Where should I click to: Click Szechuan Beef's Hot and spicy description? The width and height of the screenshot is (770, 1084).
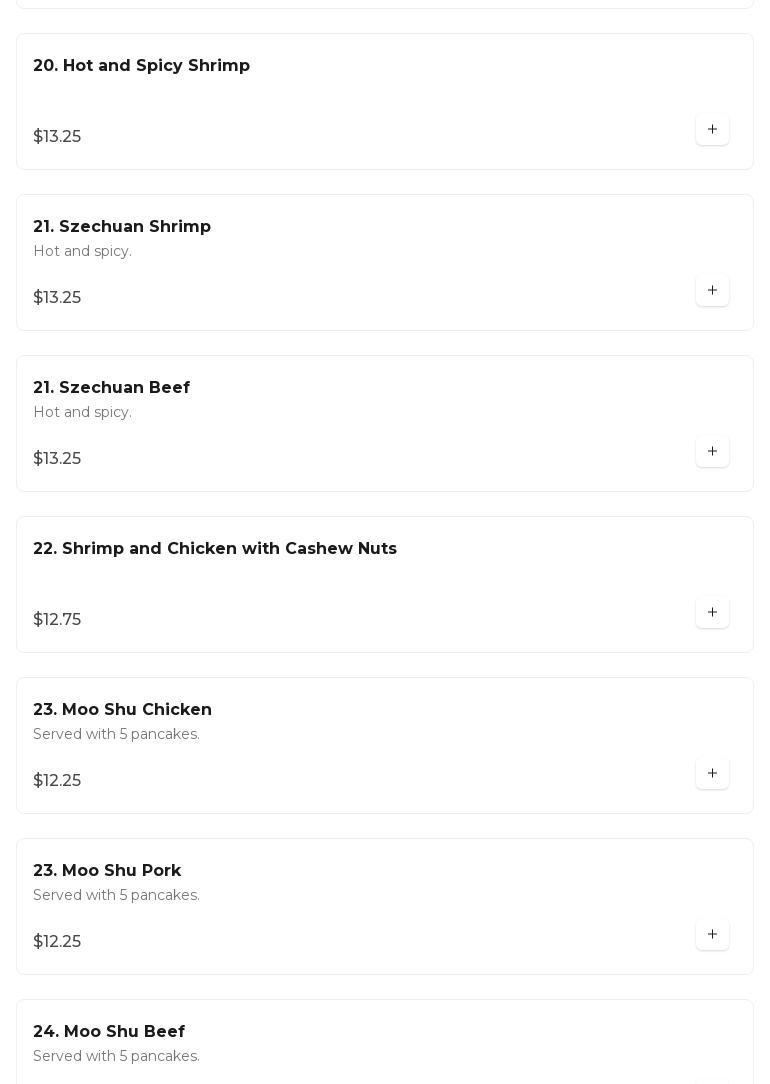tap(82, 412)
